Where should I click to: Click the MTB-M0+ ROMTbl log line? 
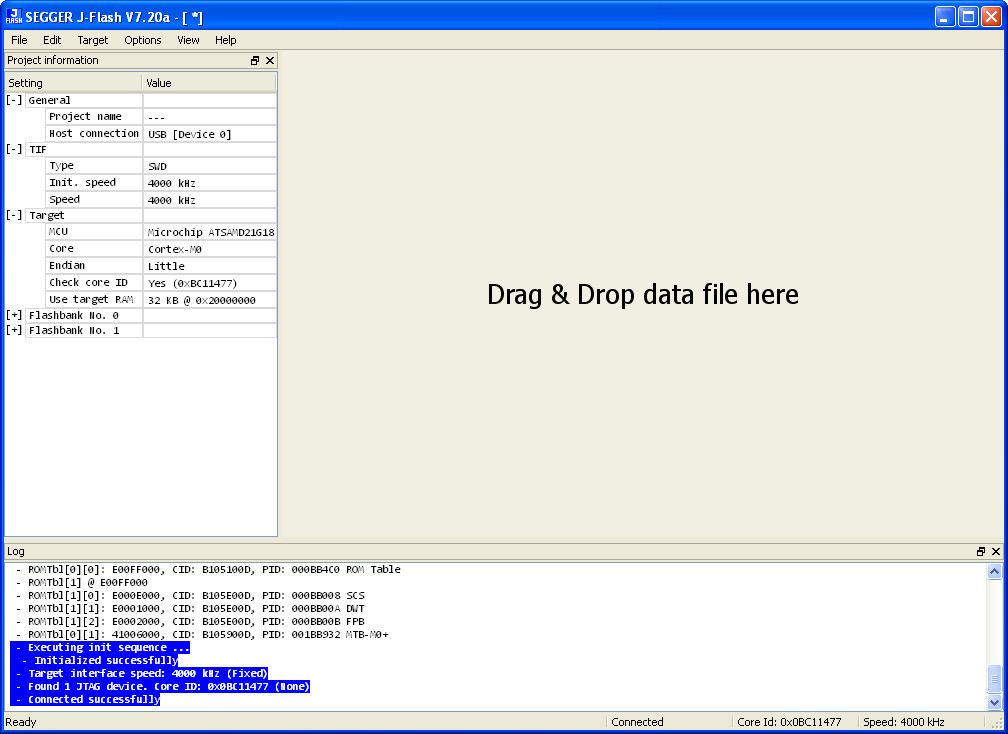pyautogui.click(x=202, y=634)
